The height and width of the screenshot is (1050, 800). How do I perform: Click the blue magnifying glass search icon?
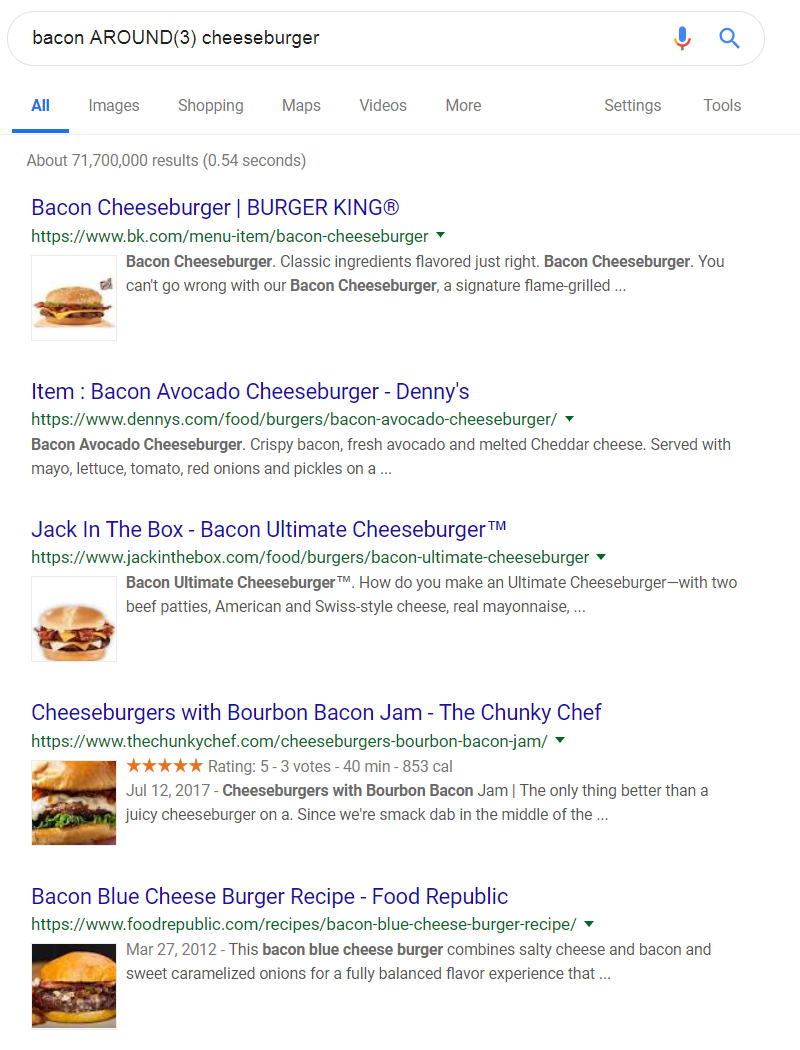coord(729,38)
